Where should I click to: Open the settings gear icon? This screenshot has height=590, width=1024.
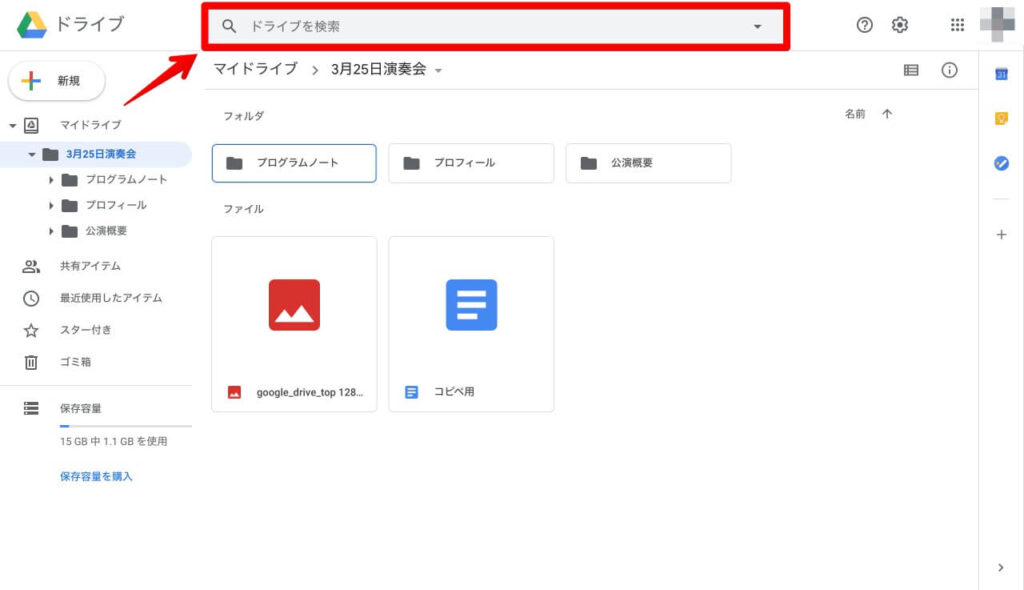coord(900,25)
